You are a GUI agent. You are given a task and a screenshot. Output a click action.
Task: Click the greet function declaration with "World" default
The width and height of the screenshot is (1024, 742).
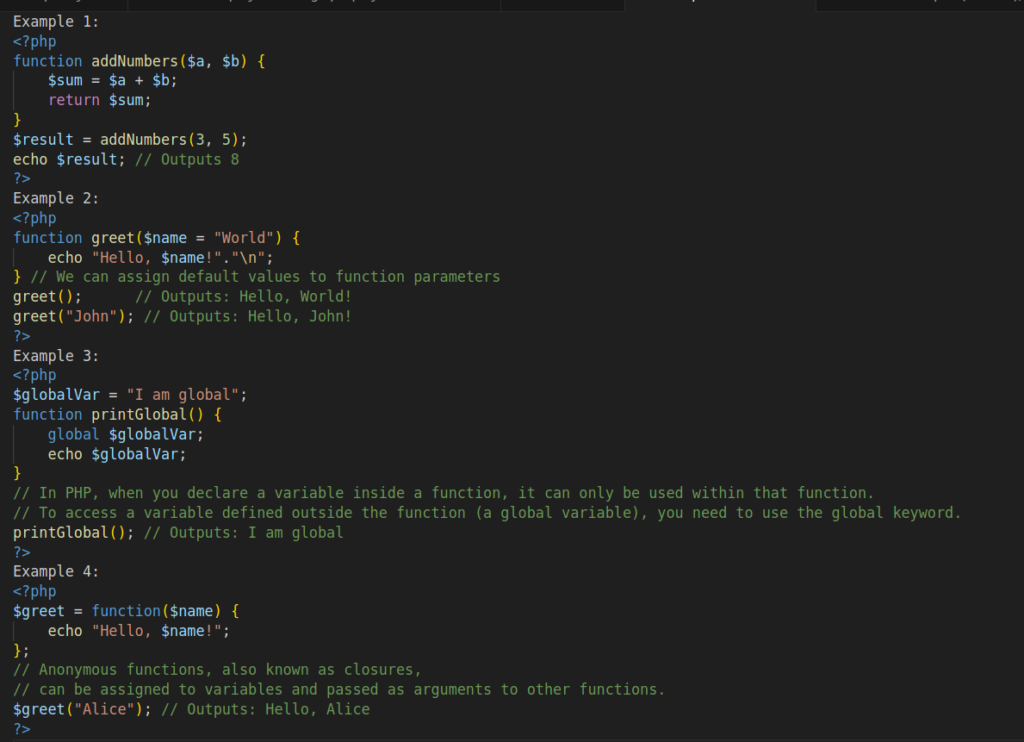[x=157, y=238]
